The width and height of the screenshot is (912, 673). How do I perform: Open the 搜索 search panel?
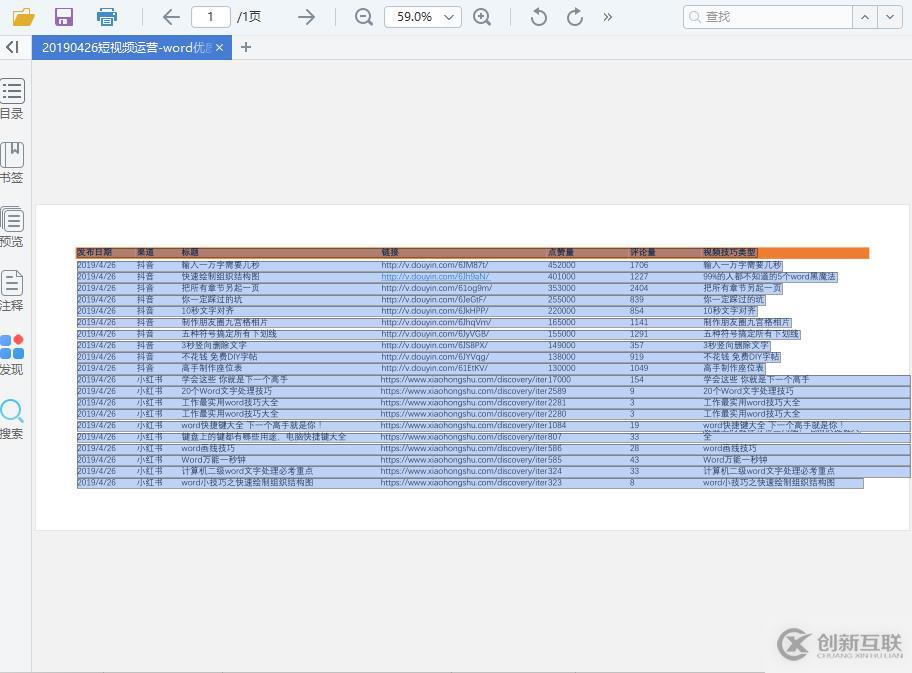(12, 419)
